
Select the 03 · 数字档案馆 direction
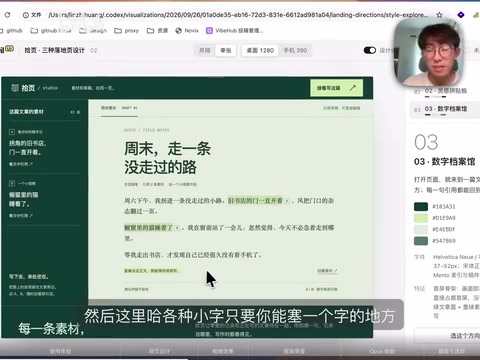pyautogui.click(x=445, y=109)
